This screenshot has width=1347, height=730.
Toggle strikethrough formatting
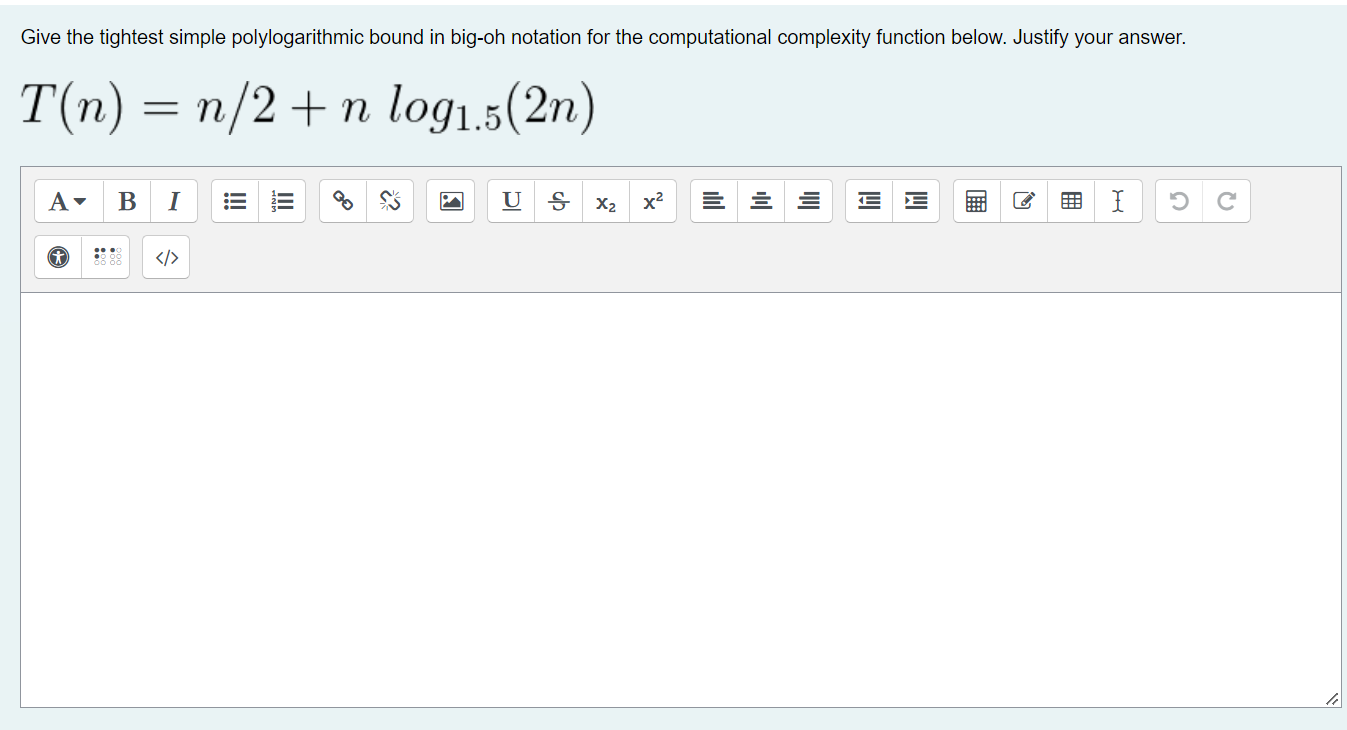pos(558,201)
